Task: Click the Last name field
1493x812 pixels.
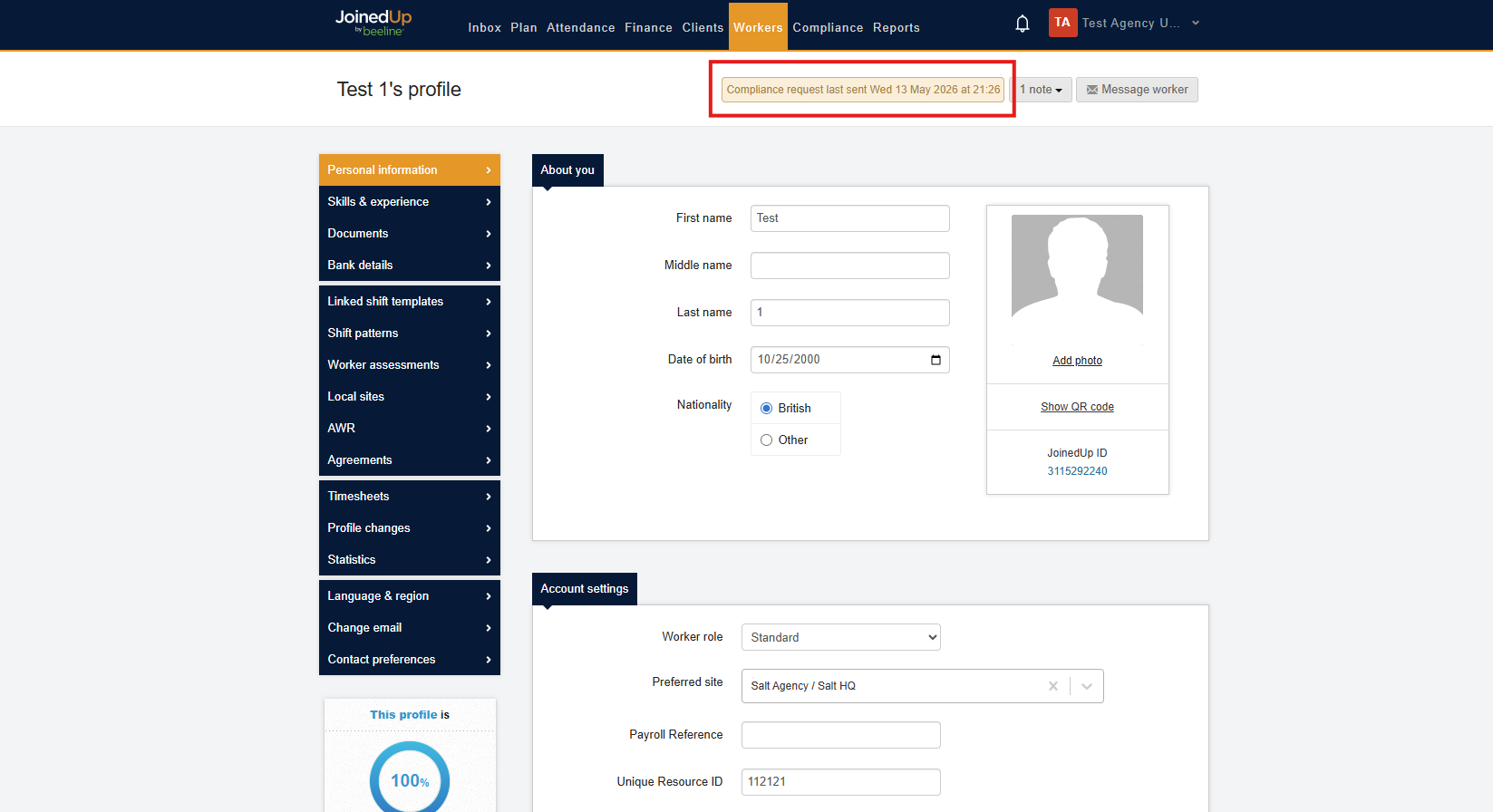Action: click(849, 313)
